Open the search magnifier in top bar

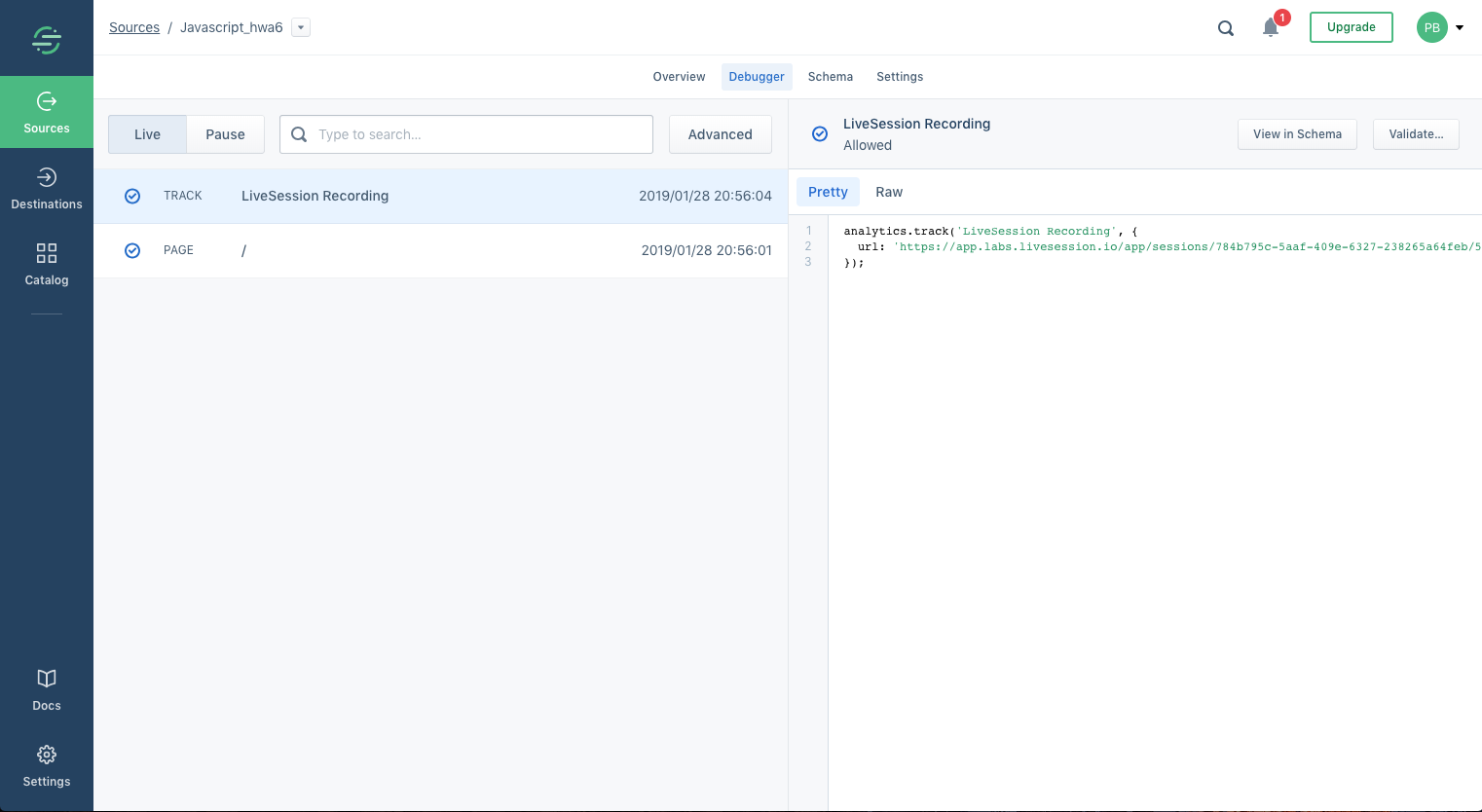tap(1226, 27)
